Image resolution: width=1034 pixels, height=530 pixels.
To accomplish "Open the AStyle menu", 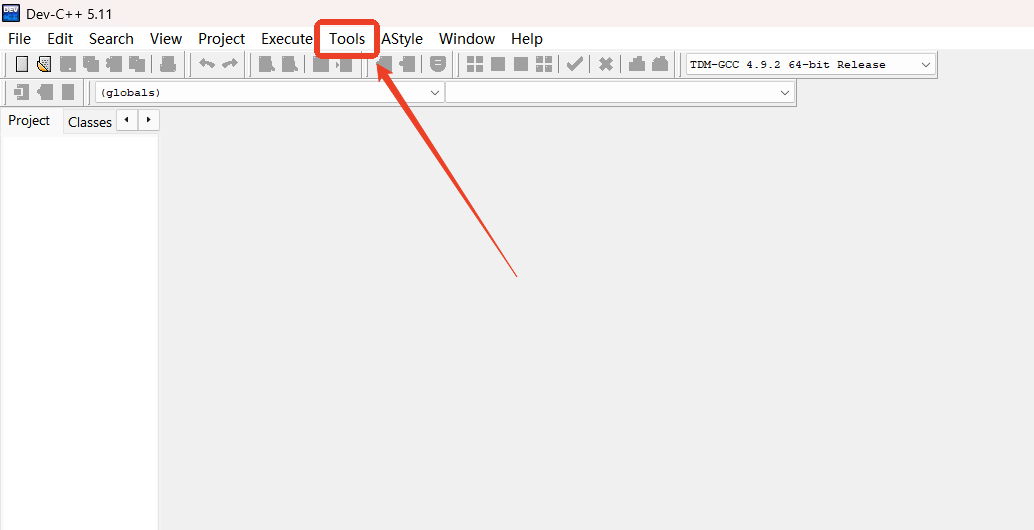I will pos(402,39).
